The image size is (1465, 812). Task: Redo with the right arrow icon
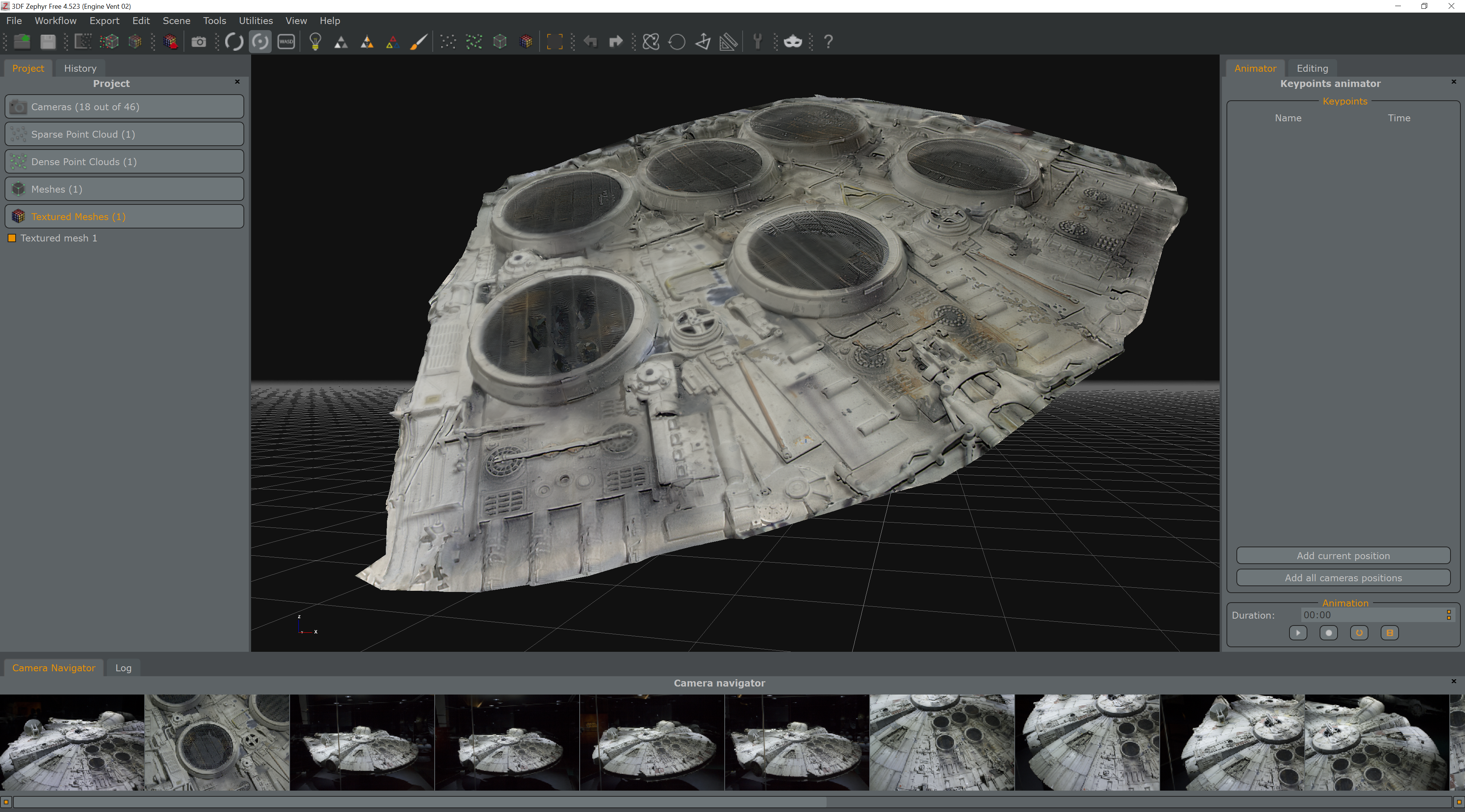[616, 42]
